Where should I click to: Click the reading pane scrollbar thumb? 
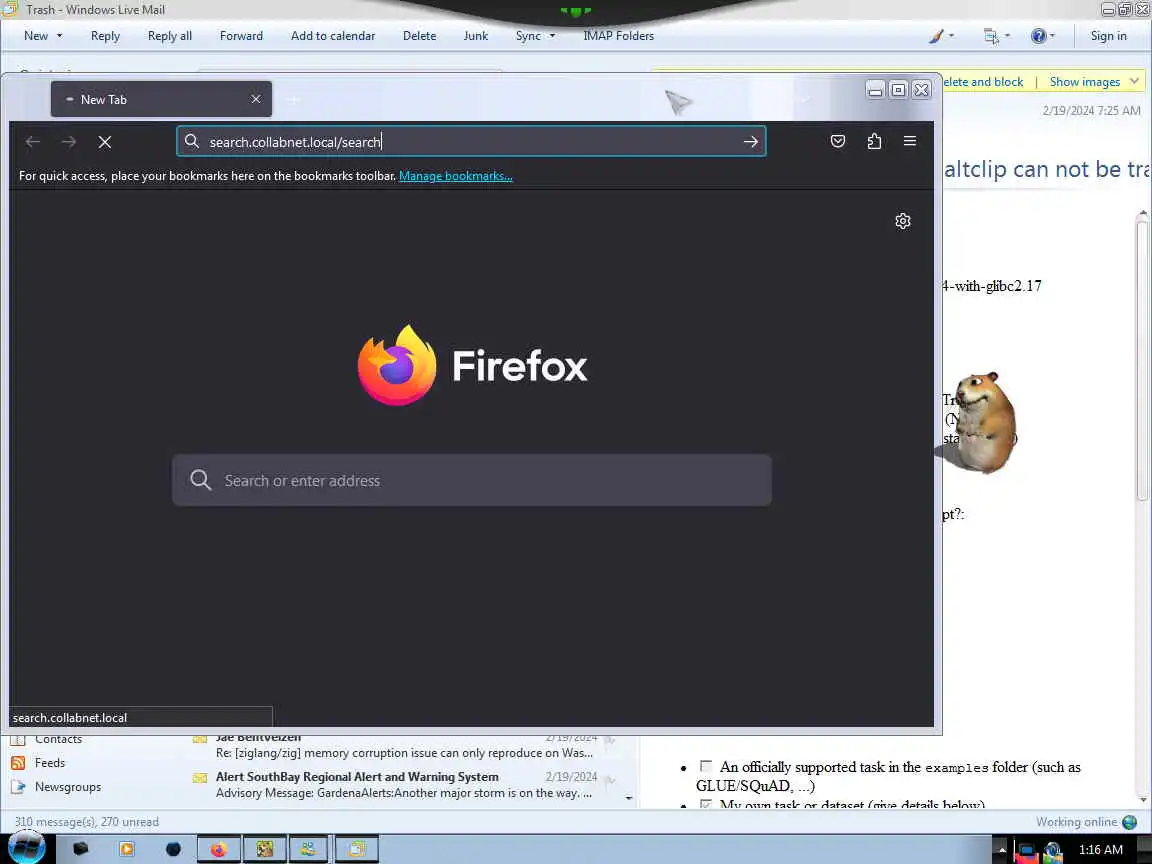[1142, 360]
